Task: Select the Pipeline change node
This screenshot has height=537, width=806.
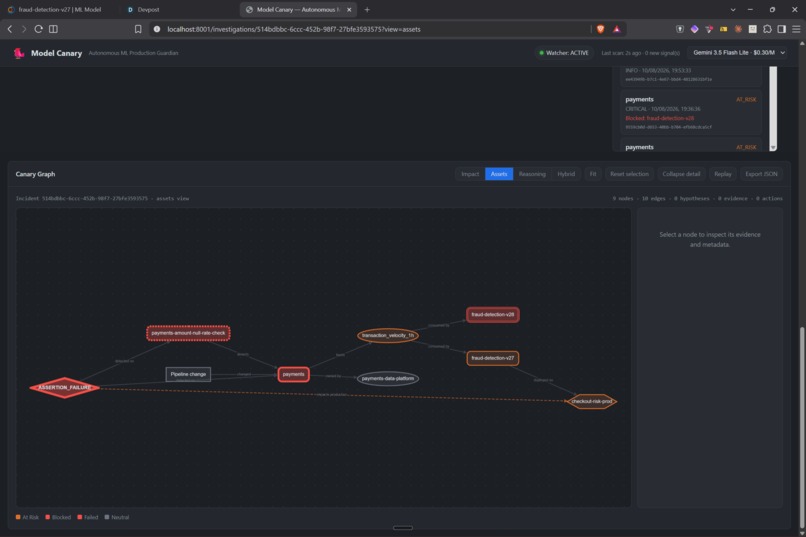Action: tap(188, 374)
